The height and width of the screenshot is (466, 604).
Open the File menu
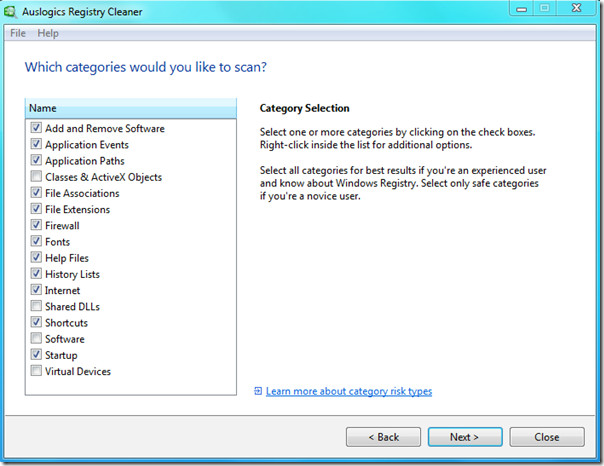[18, 33]
